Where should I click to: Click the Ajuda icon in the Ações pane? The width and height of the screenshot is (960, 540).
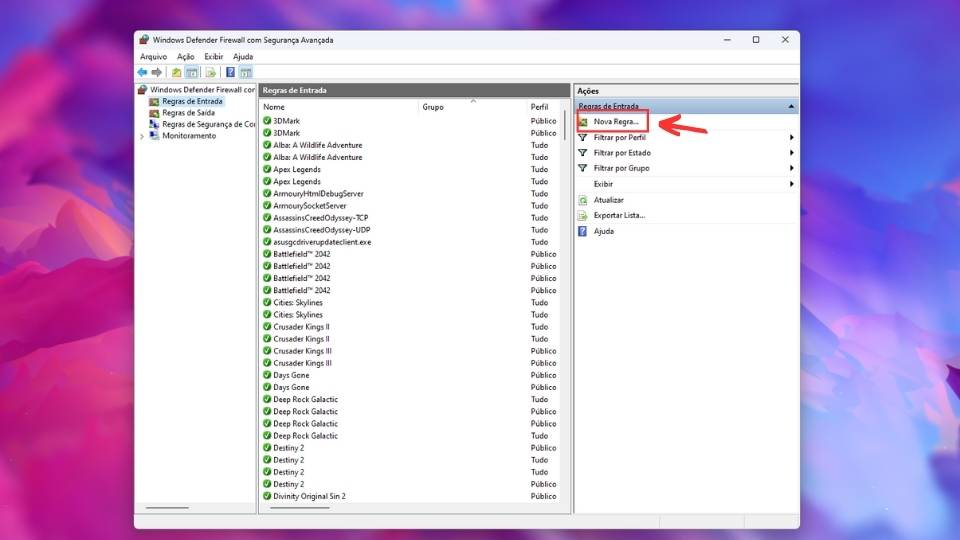tap(583, 231)
